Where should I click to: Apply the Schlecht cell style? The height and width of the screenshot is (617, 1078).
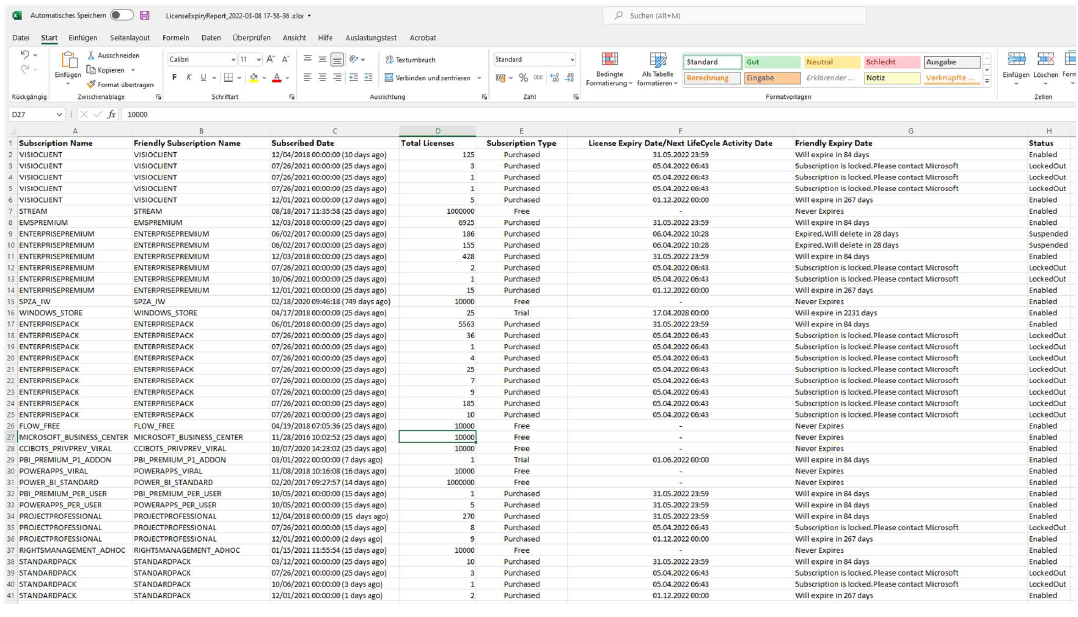(892, 62)
